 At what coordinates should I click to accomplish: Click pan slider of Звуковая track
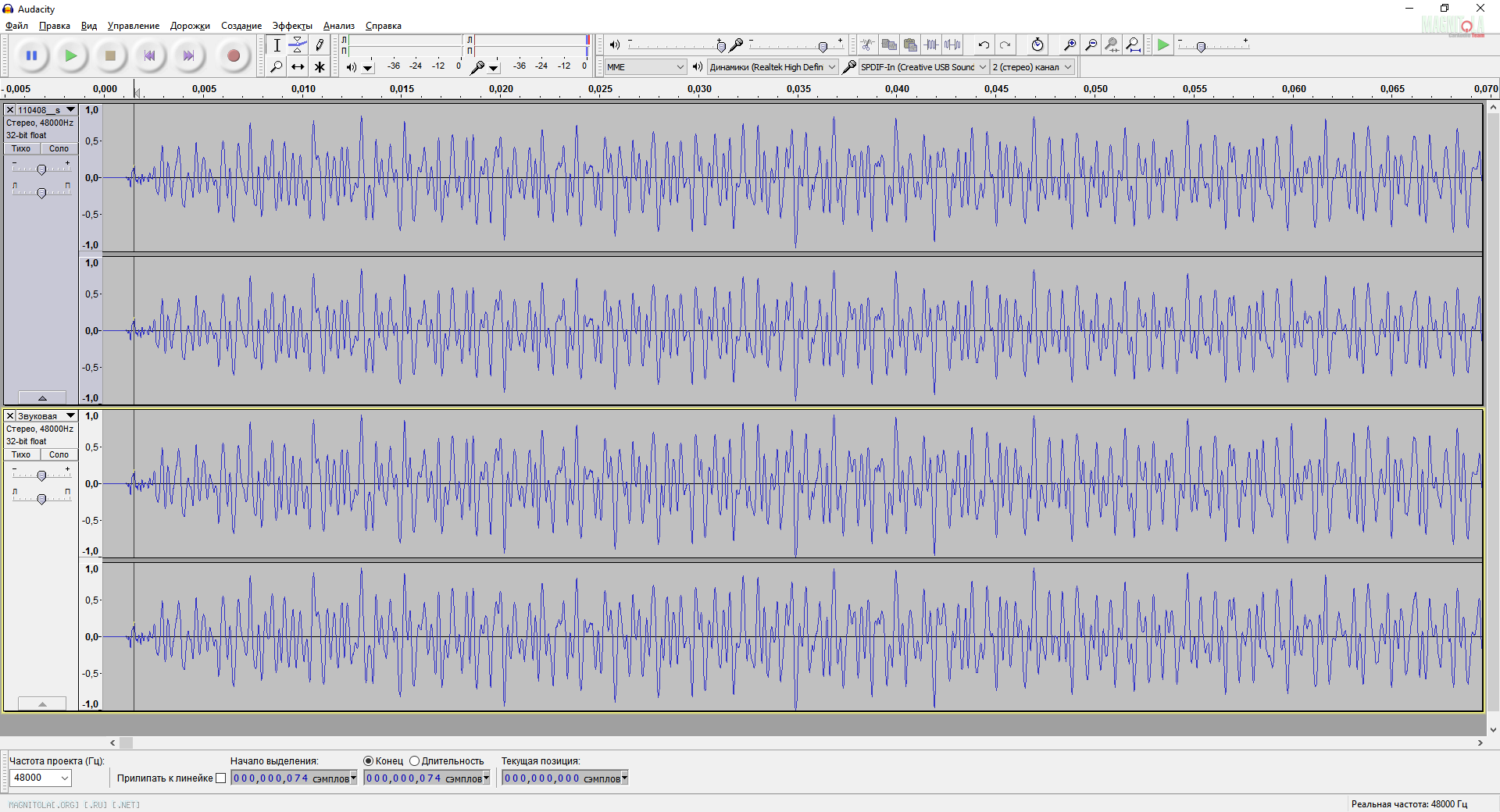pos(41,498)
